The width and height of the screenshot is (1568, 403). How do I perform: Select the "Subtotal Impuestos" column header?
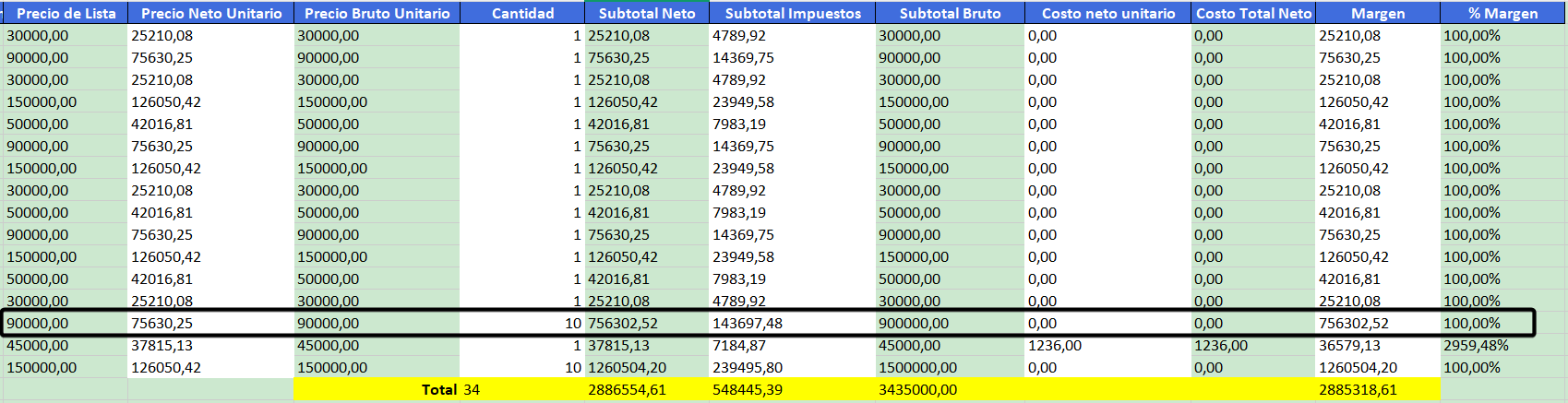[793, 13]
